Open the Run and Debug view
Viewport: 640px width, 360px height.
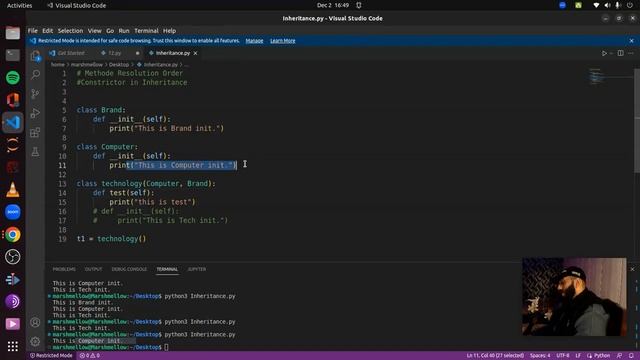[36, 113]
